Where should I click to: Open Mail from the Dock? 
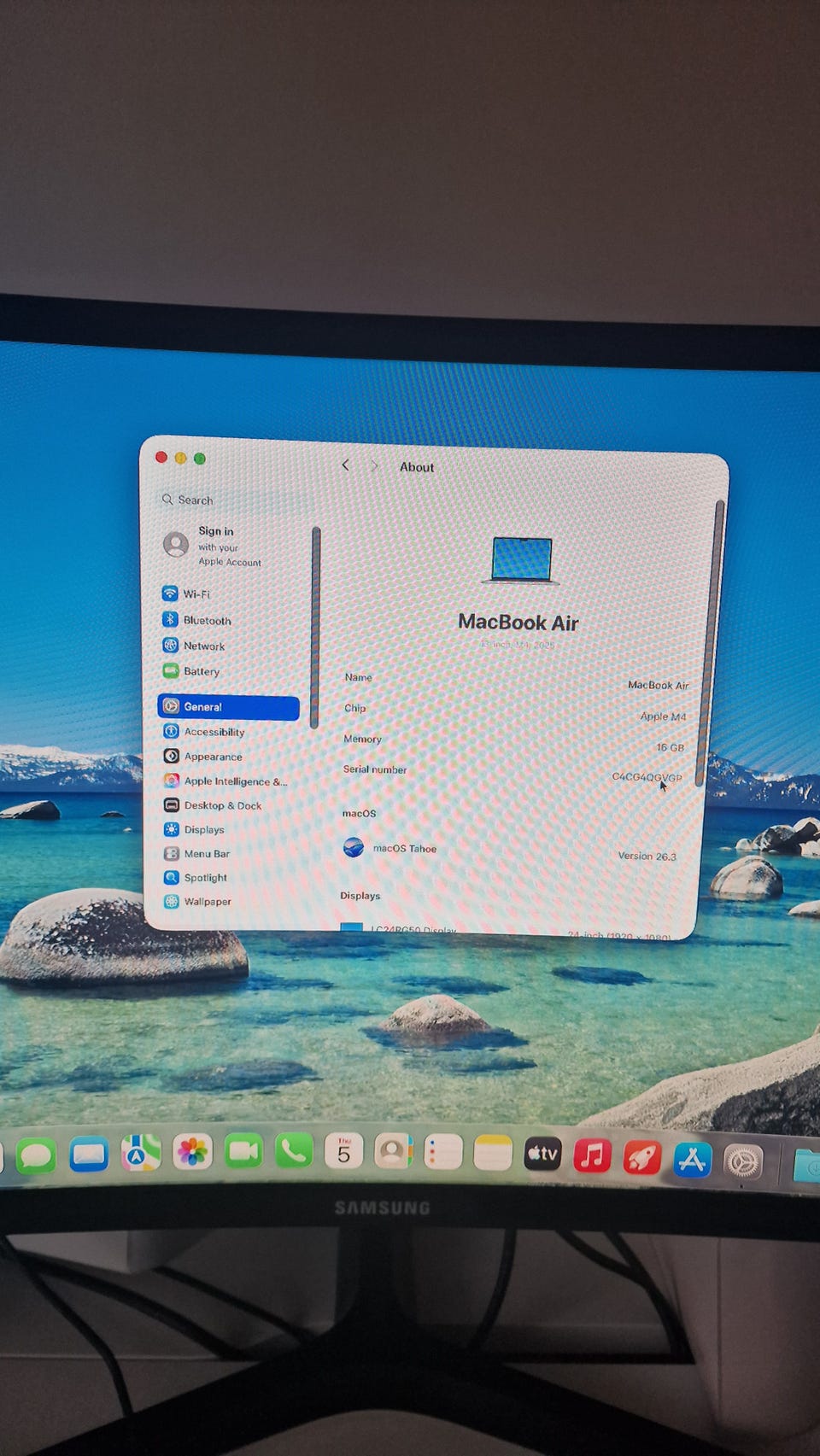(x=89, y=1155)
